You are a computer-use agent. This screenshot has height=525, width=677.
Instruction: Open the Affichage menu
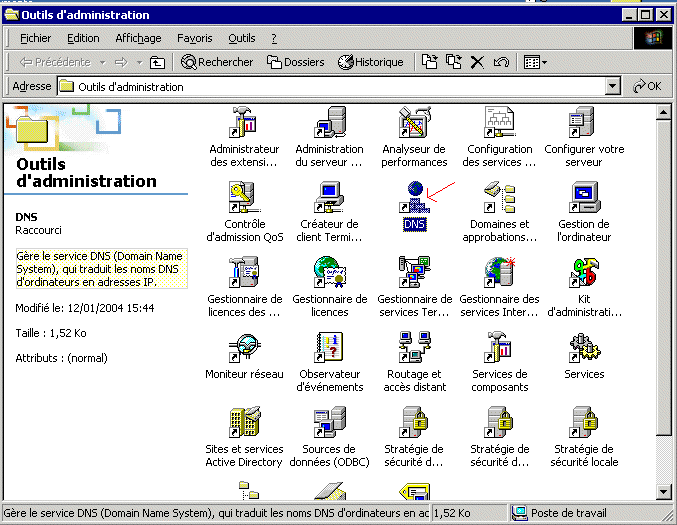tap(138, 38)
